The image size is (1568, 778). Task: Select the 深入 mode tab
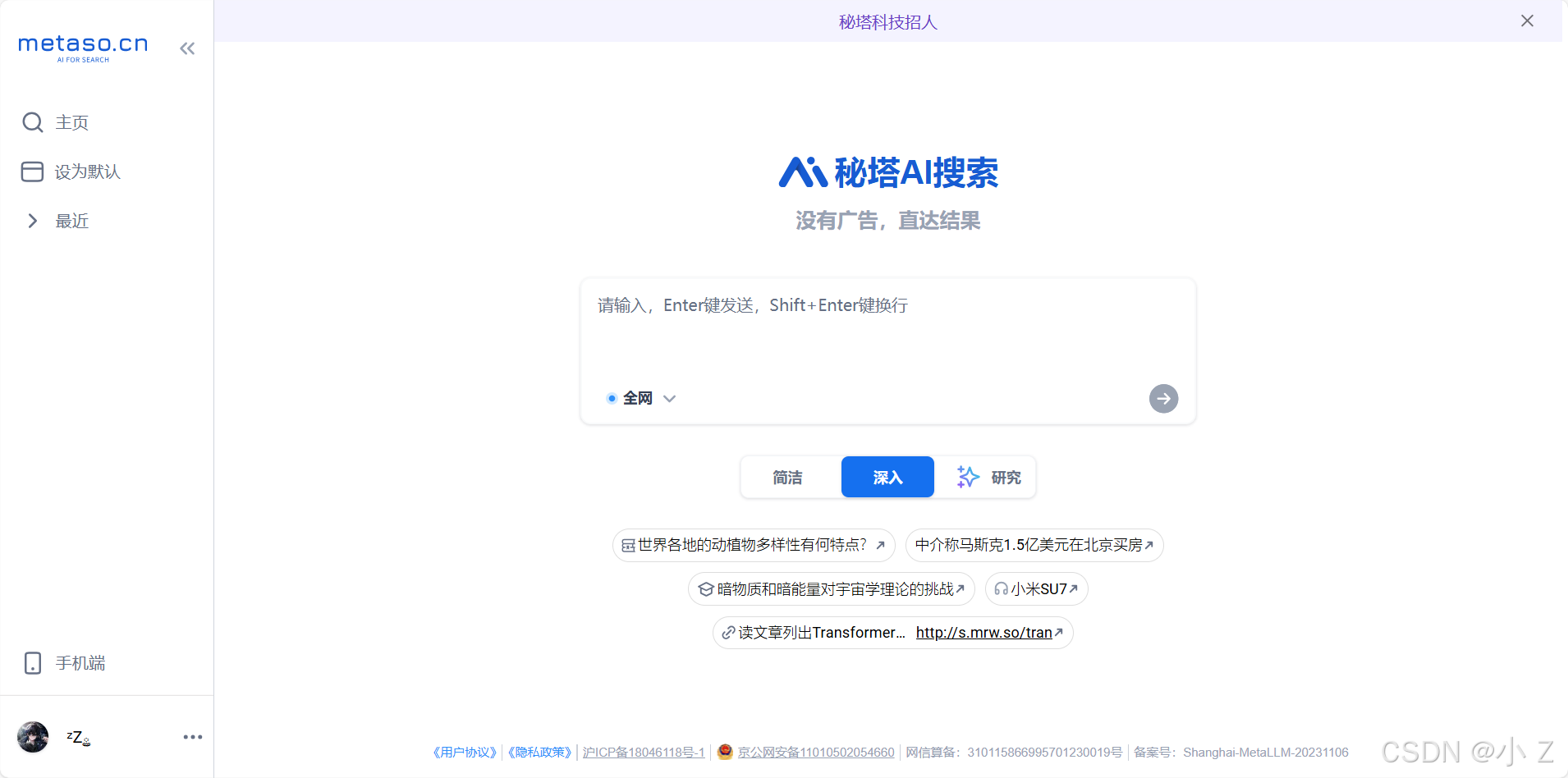(887, 478)
